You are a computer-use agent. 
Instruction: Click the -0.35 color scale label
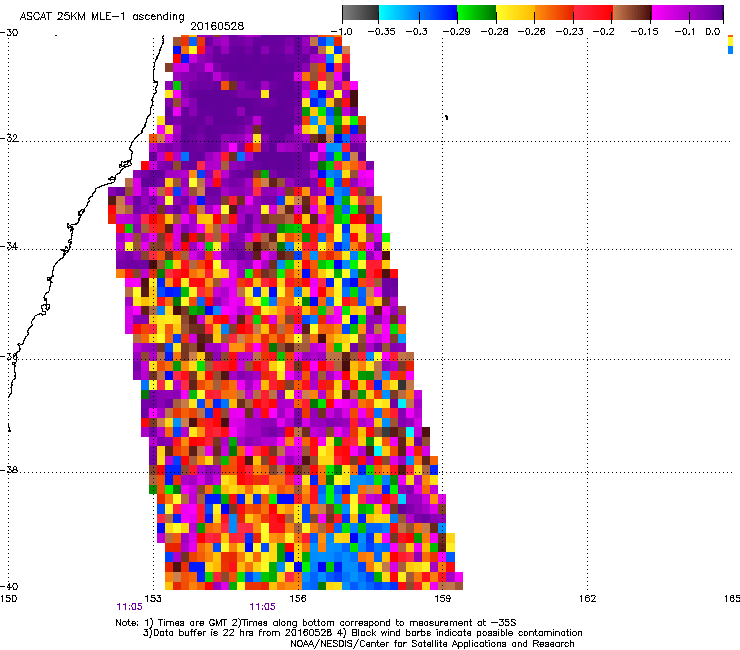[x=381, y=32]
